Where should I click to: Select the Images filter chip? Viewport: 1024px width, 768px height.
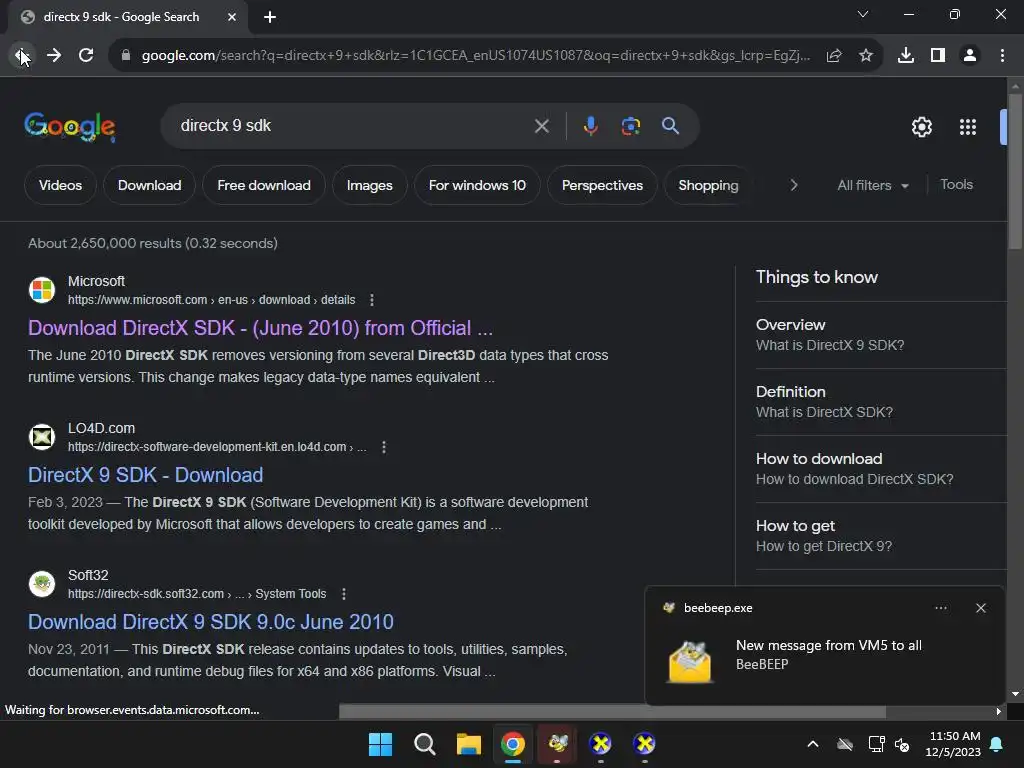tap(370, 185)
